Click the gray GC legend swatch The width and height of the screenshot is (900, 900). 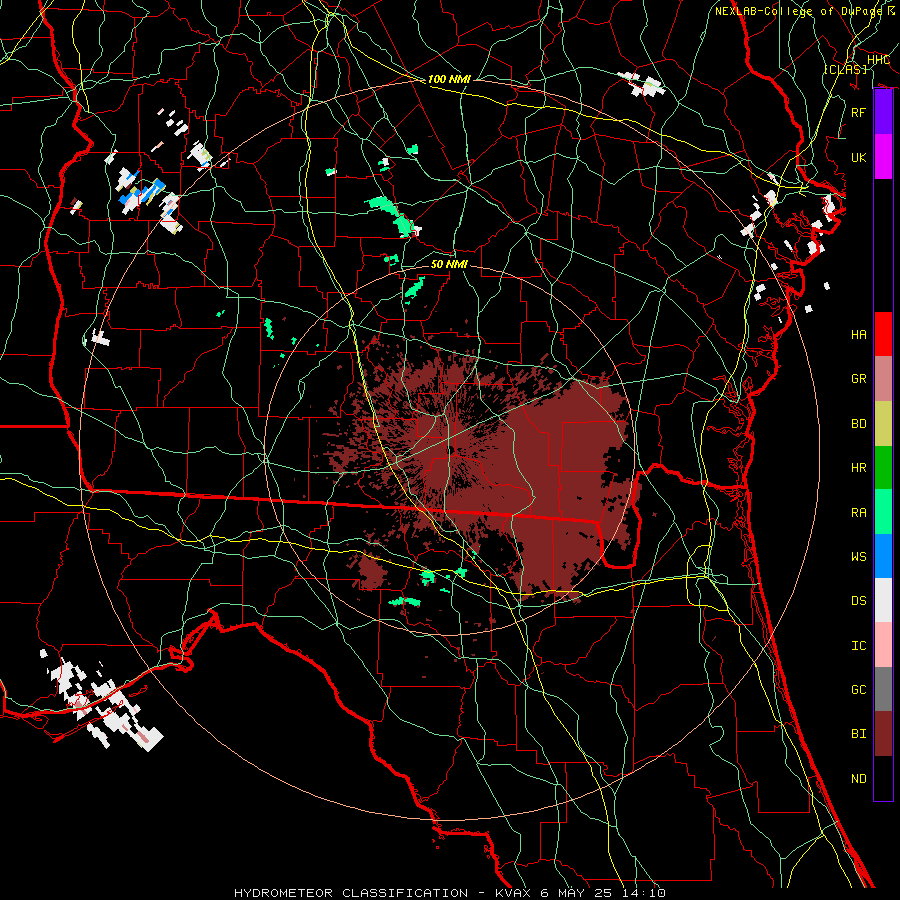coord(883,689)
